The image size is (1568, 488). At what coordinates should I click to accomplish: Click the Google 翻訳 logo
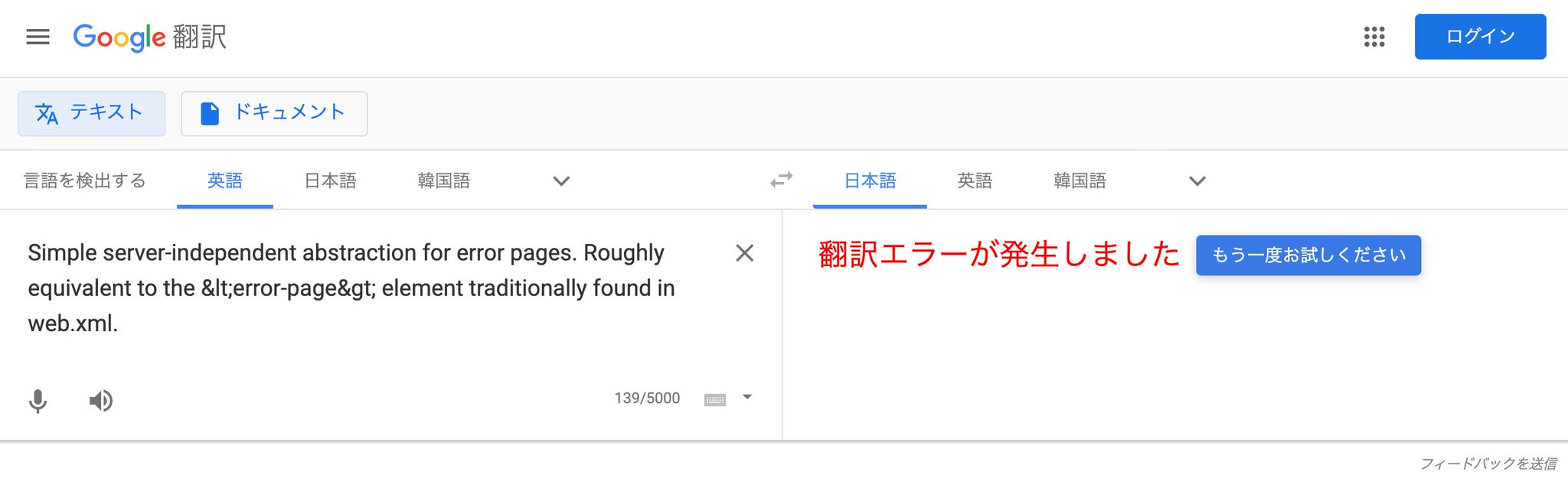150,37
